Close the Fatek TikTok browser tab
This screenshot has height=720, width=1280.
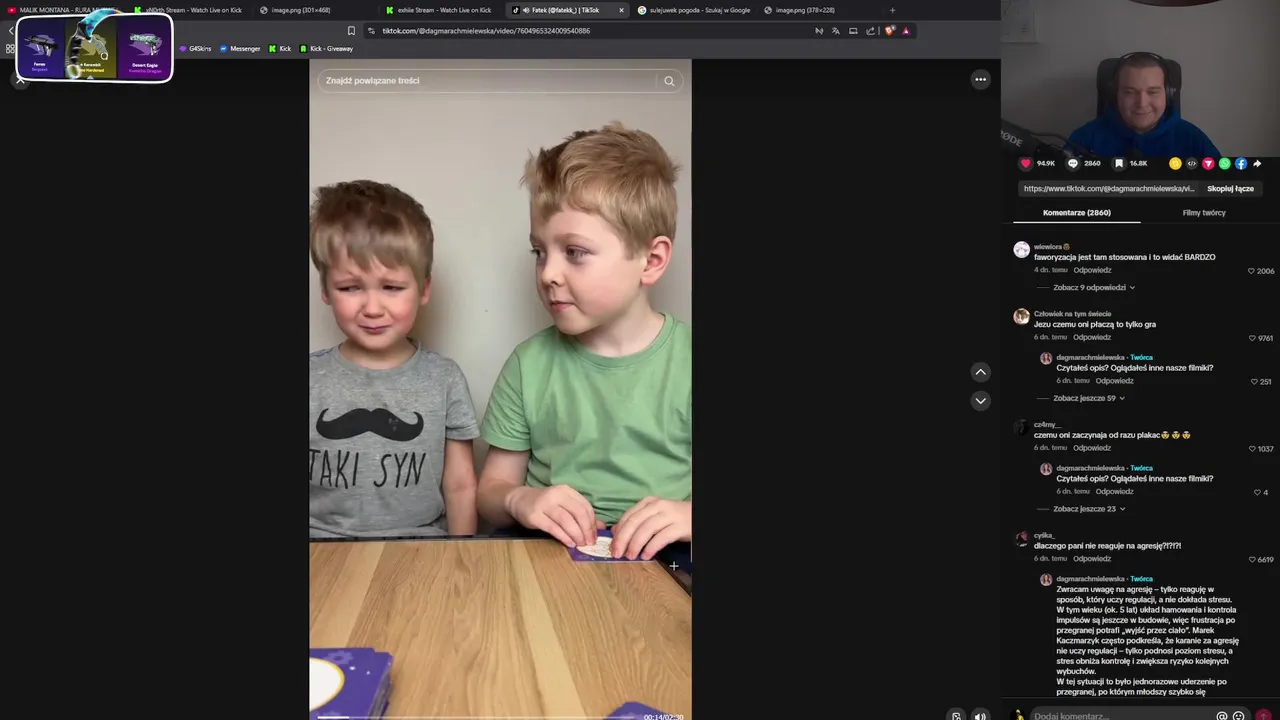point(621,10)
